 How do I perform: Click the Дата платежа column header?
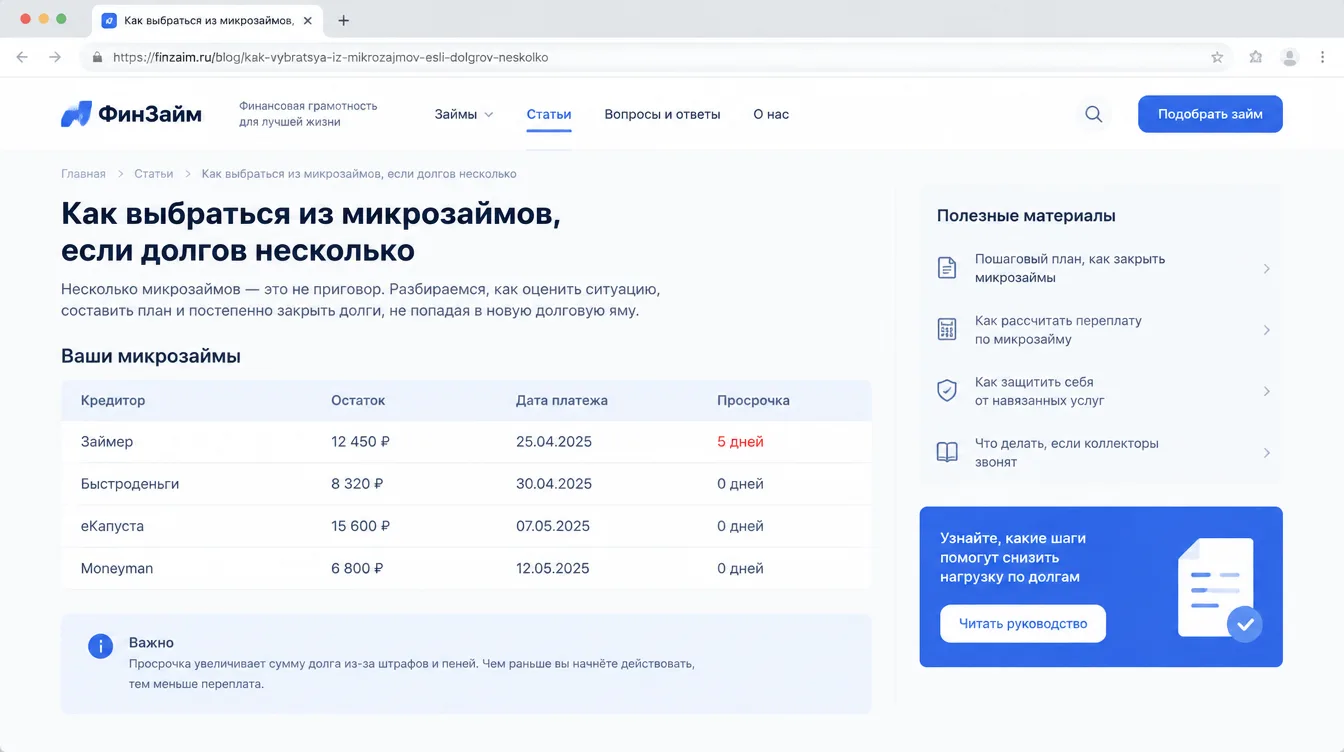562,400
